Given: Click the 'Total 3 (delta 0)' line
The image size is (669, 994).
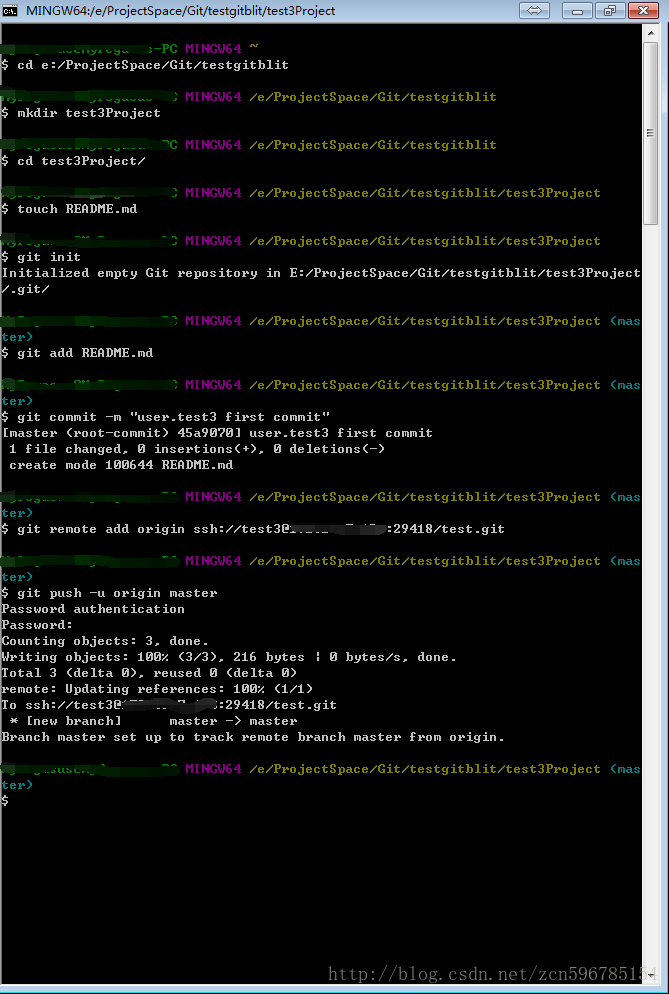Looking at the screenshot, I should [x=149, y=673].
